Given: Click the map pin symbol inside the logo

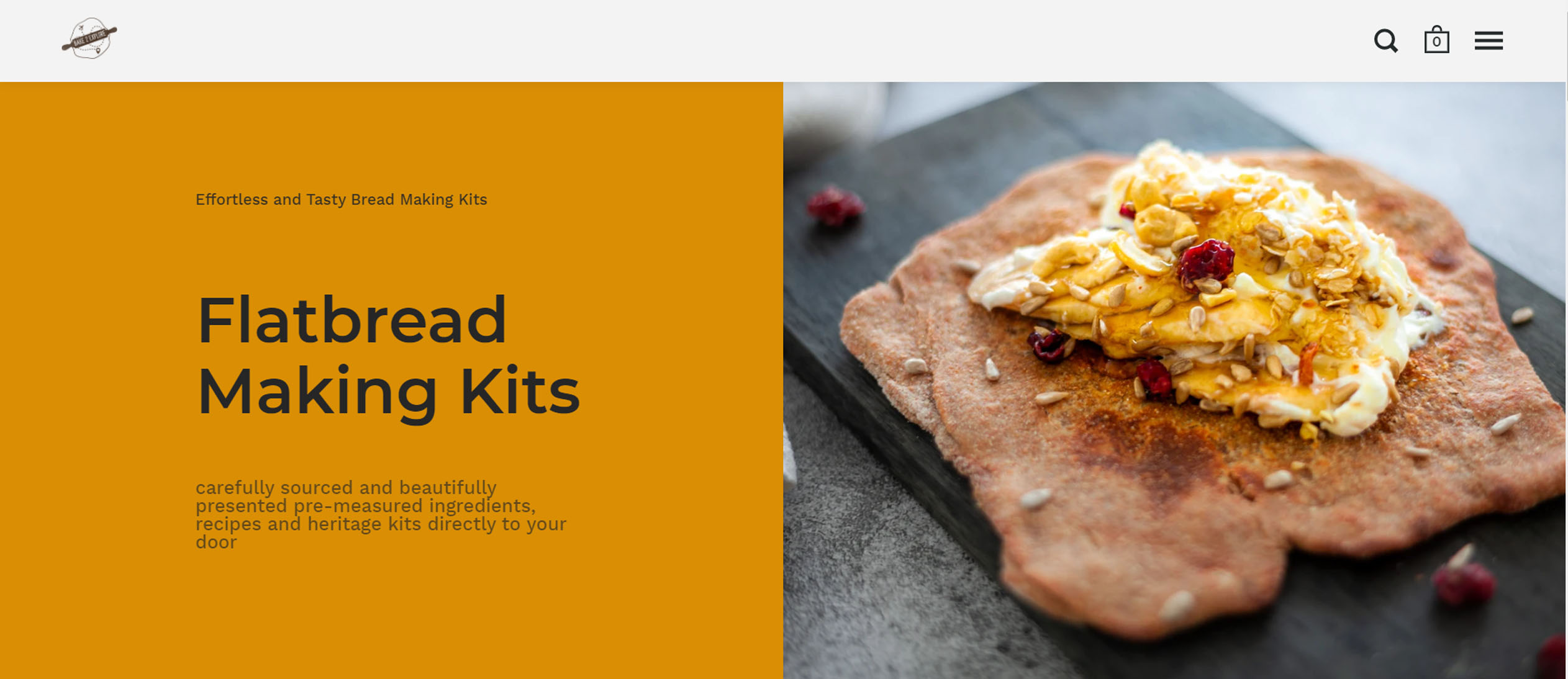Looking at the screenshot, I should click(x=98, y=50).
